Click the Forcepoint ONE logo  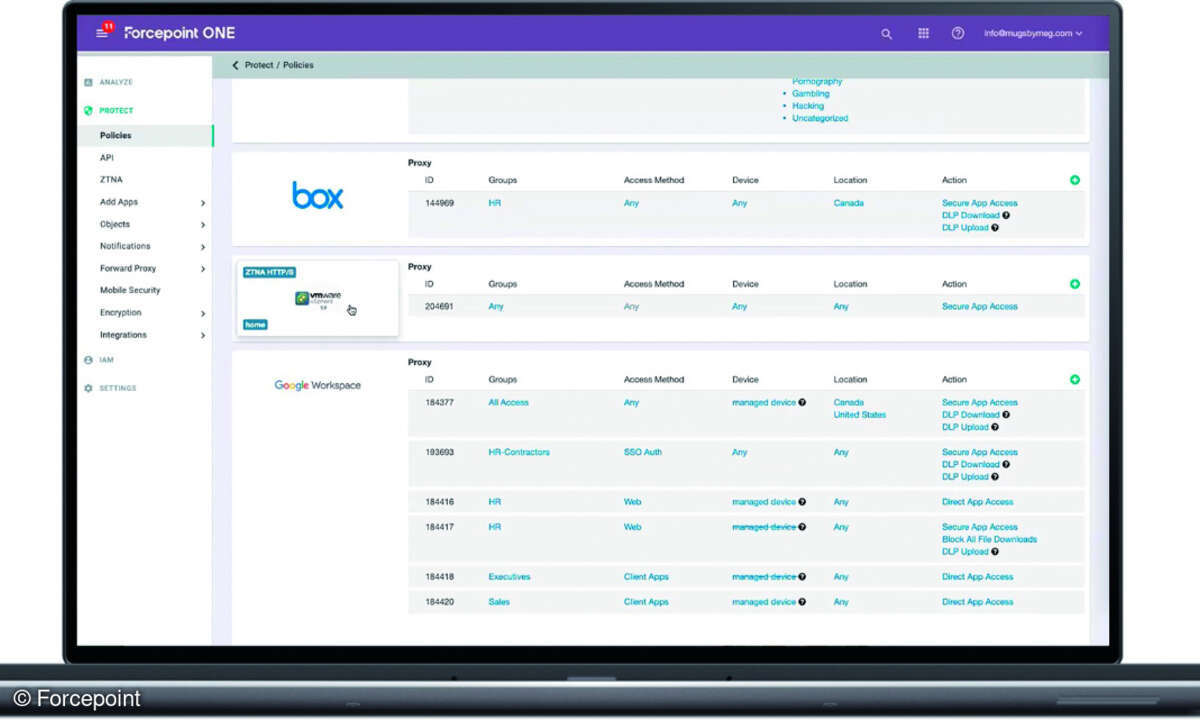[180, 33]
